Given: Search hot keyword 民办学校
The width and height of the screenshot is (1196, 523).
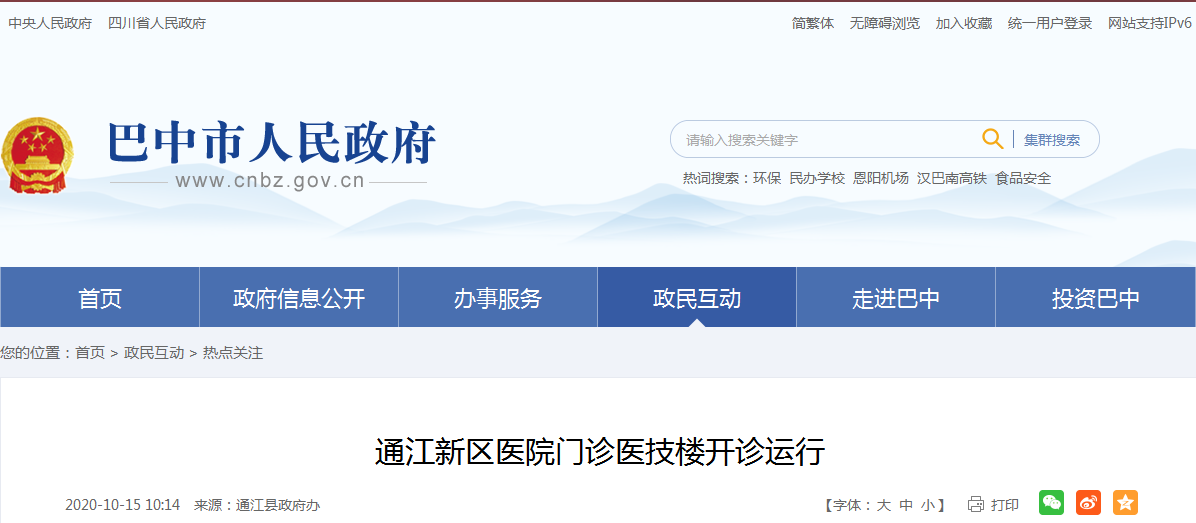Looking at the screenshot, I should (x=817, y=178).
